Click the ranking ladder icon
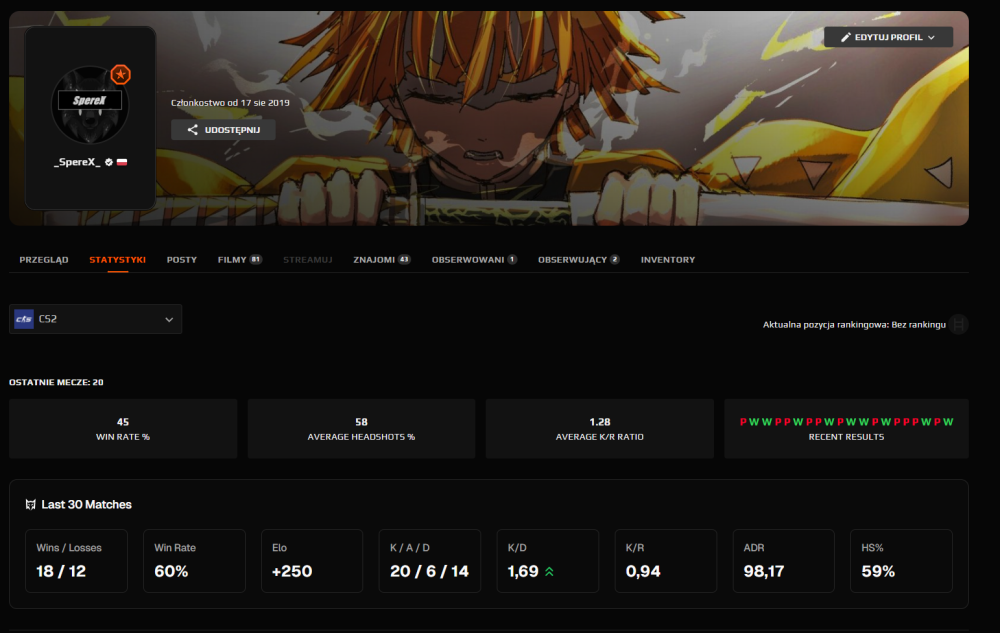 [958, 324]
